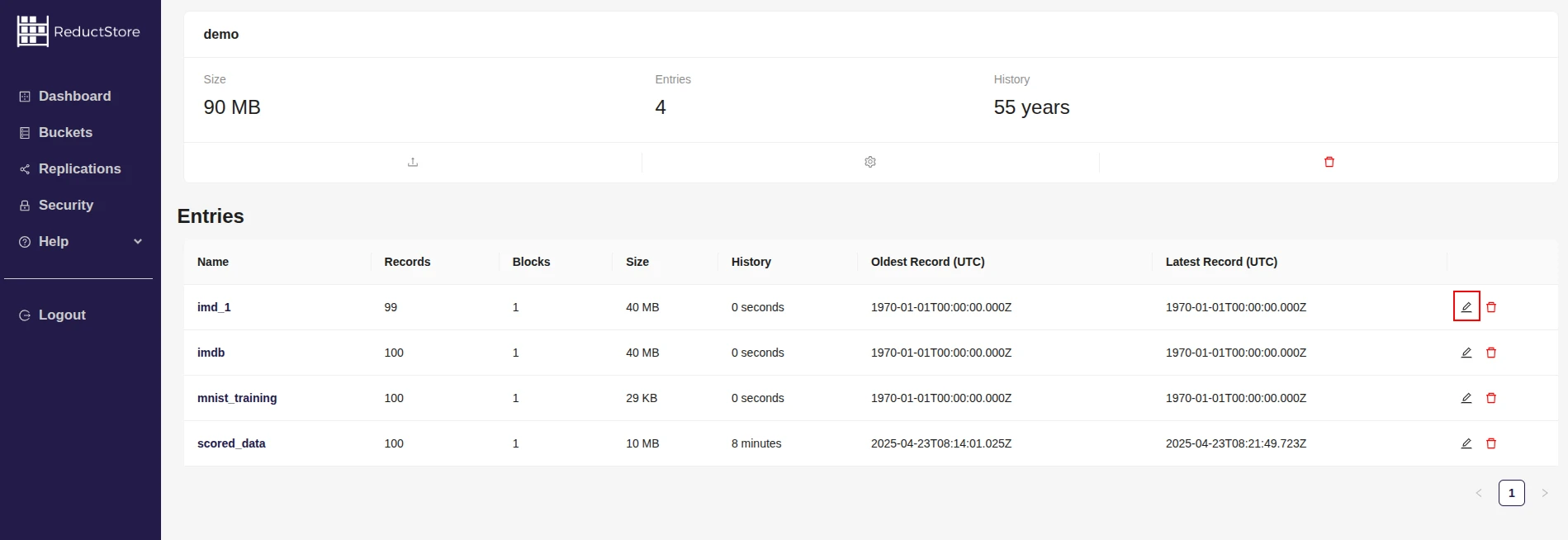Navigate to Replications section
This screenshot has height=540, width=1568.
79,168
